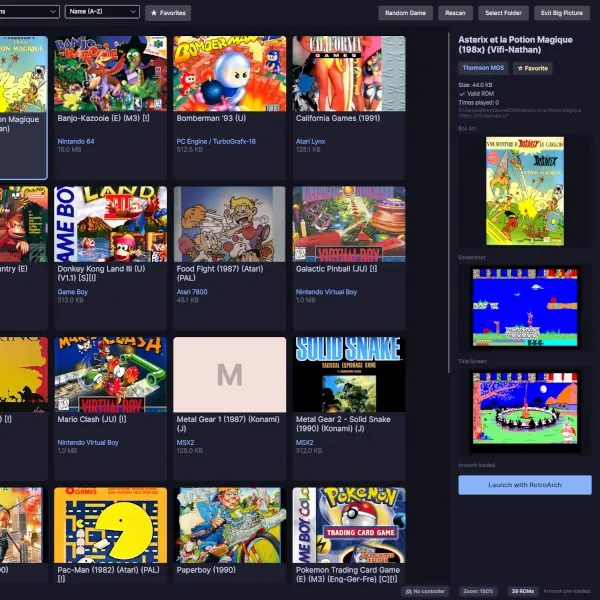This screenshot has height=600, width=600.
Task: Toggle the Favorites filter button
Action: (168, 13)
